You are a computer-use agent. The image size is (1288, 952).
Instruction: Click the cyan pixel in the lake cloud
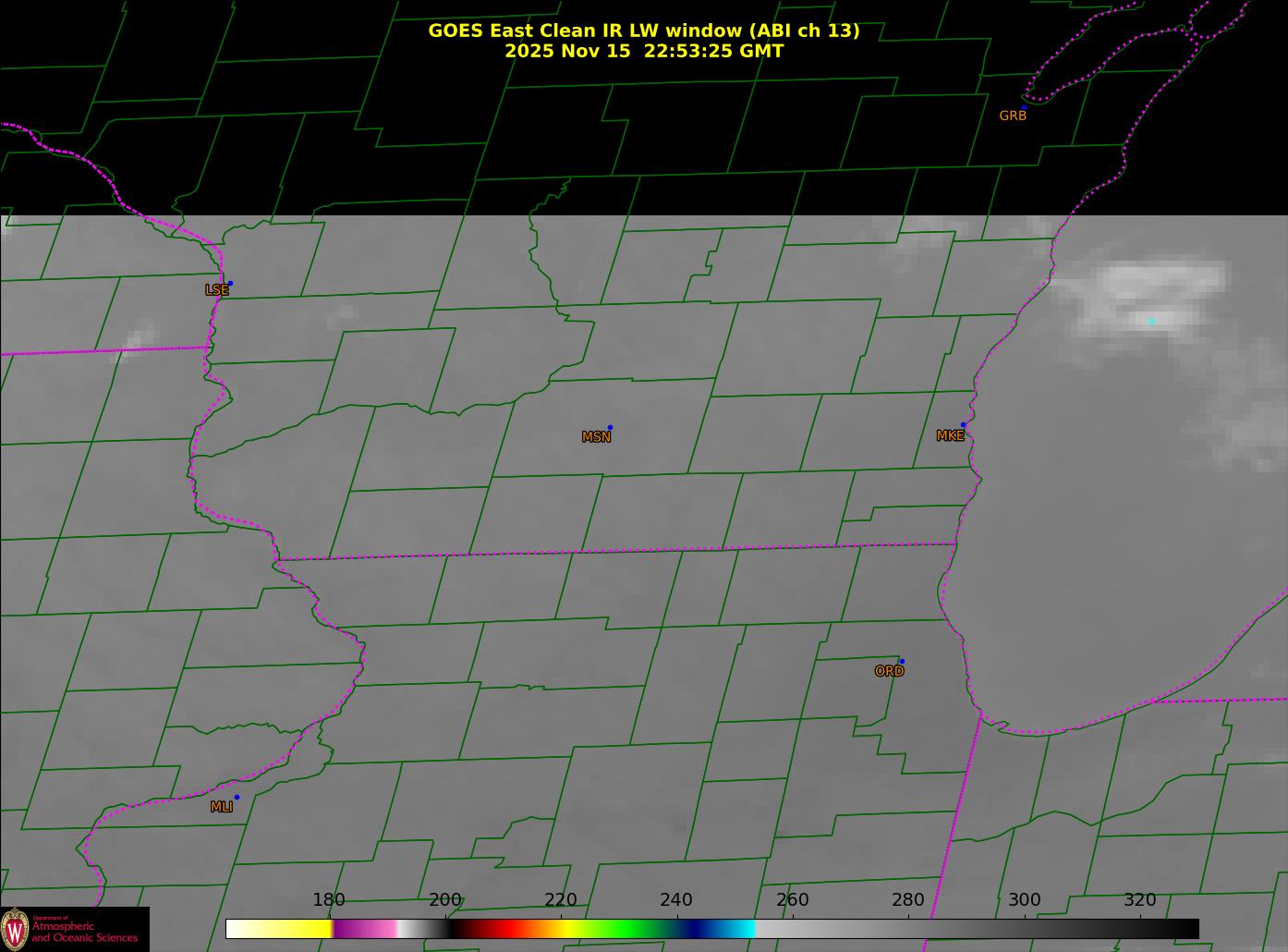[1151, 321]
